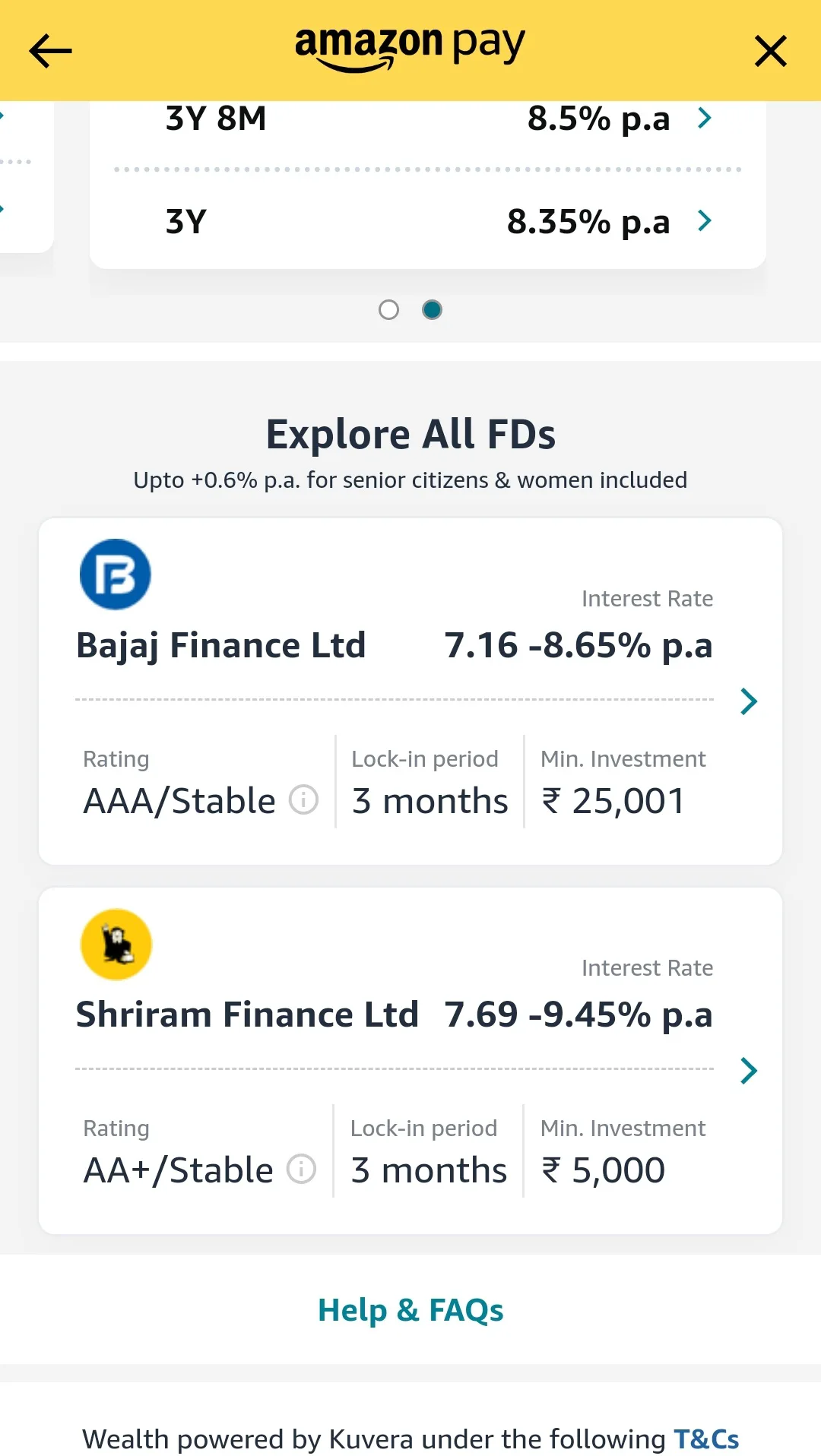821x1456 pixels.
Task: Open Help & FAQs
Action: coord(410,1310)
